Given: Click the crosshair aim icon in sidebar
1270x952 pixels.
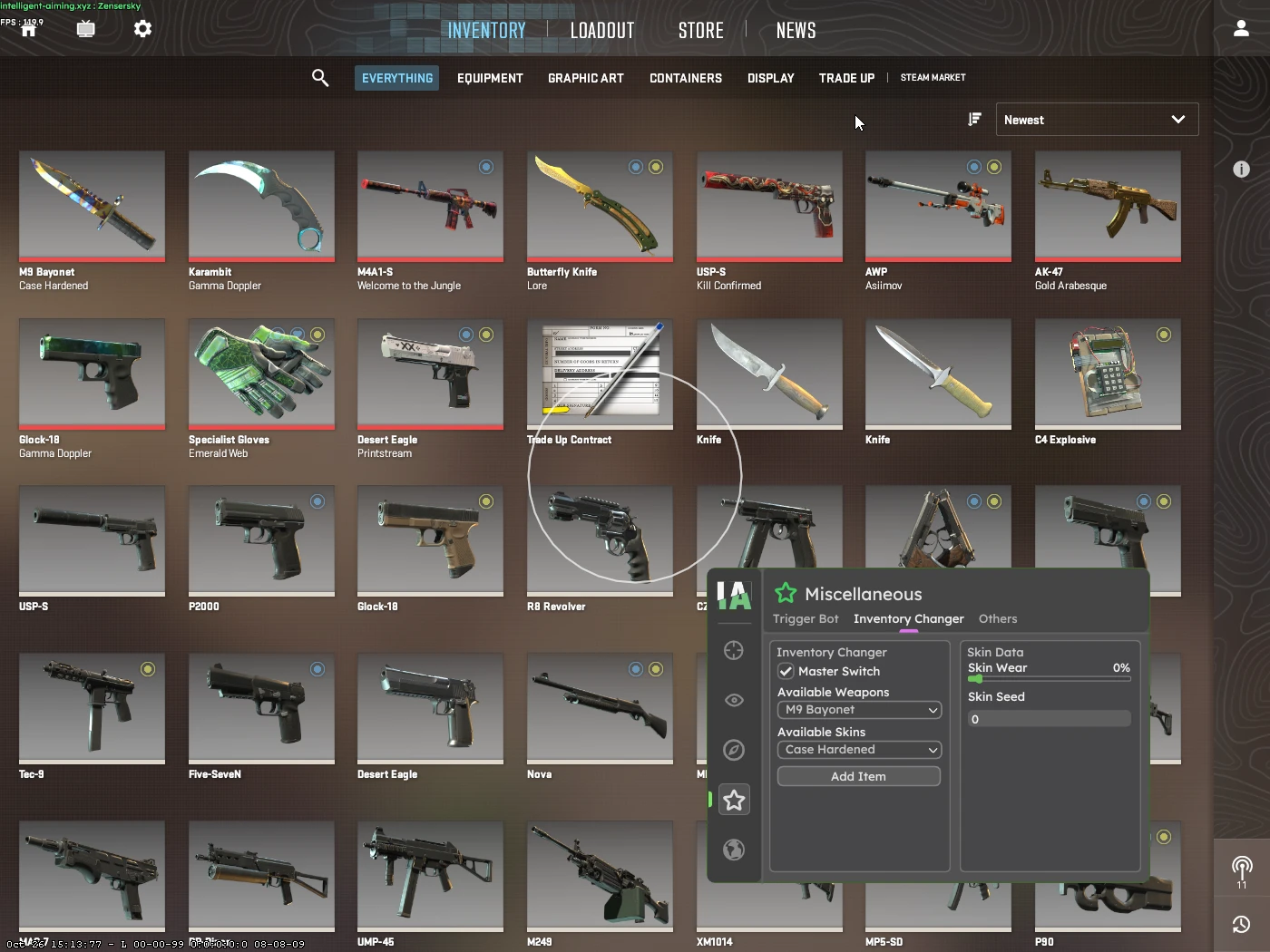Looking at the screenshot, I should [x=734, y=651].
